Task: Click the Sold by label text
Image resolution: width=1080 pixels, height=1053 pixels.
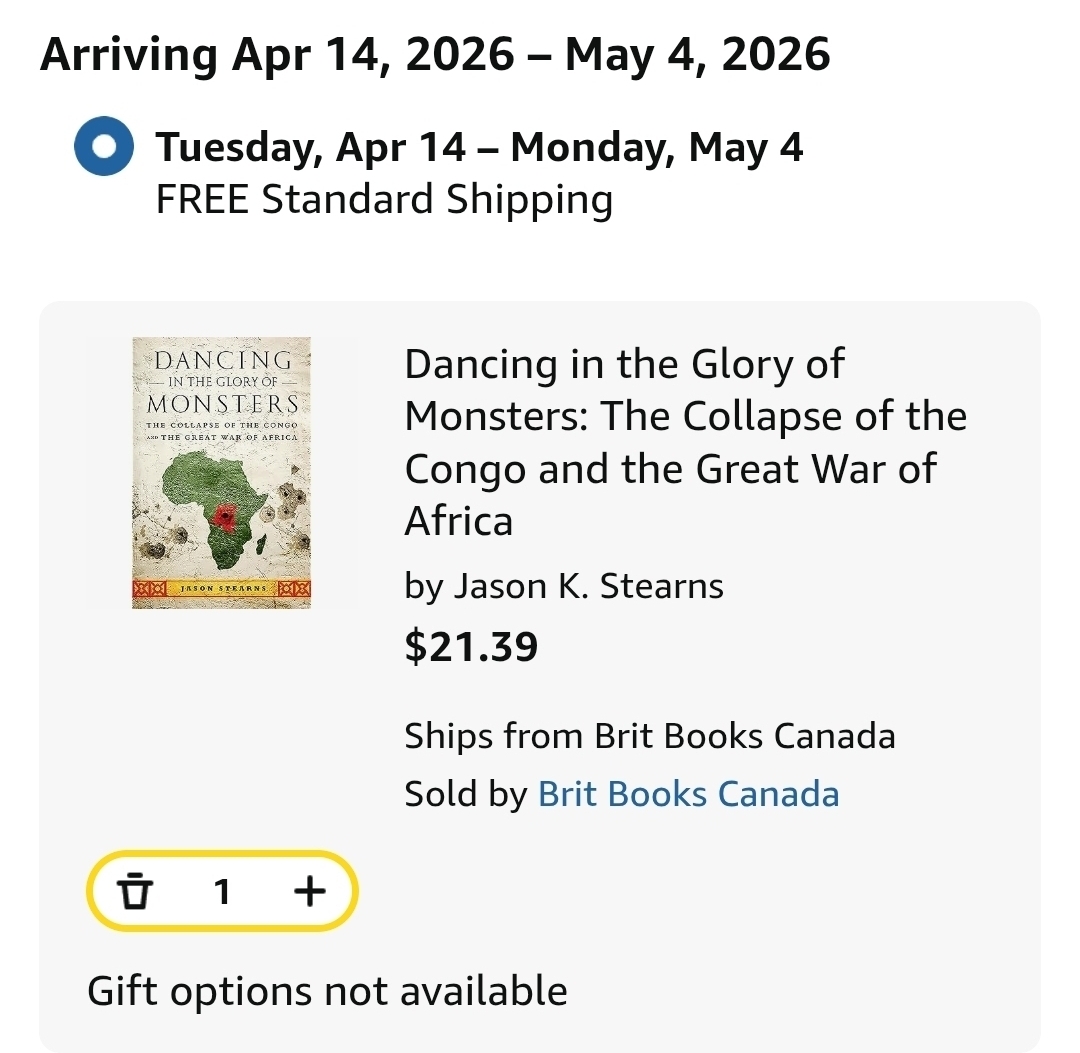Action: [x=465, y=794]
